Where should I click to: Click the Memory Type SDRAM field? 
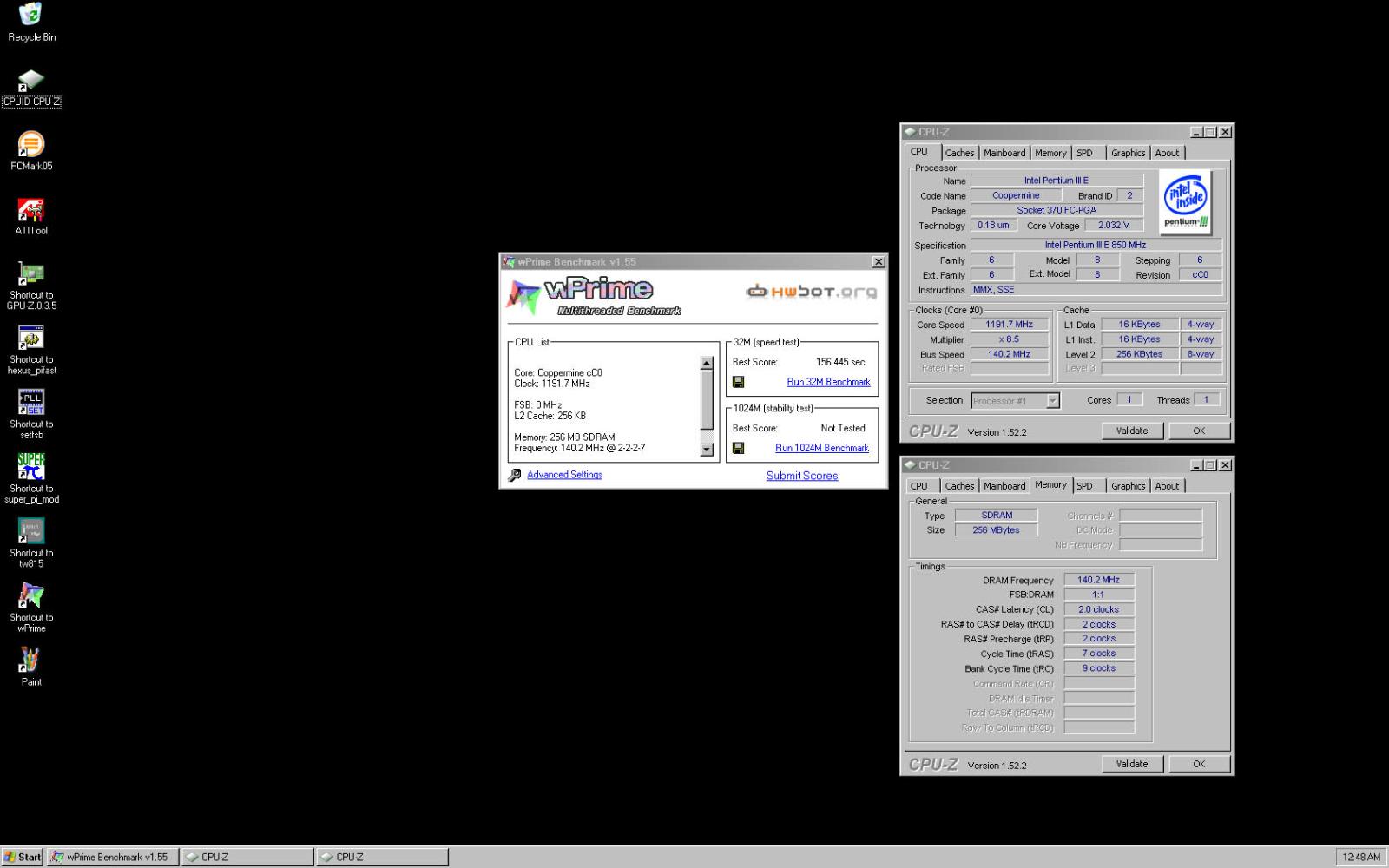click(x=997, y=515)
